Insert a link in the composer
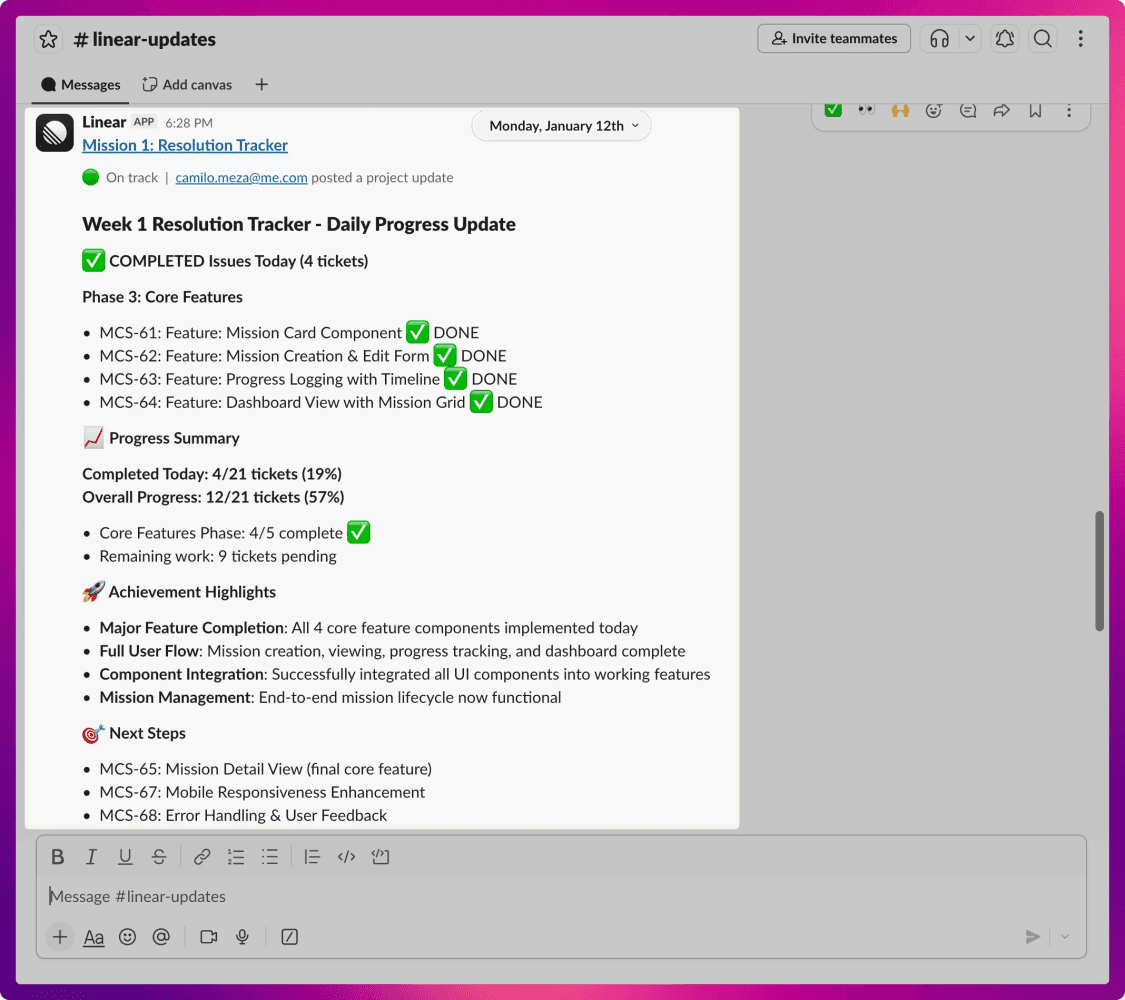Image resolution: width=1125 pixels, height=1000 pixels. (x=202, y=857)
